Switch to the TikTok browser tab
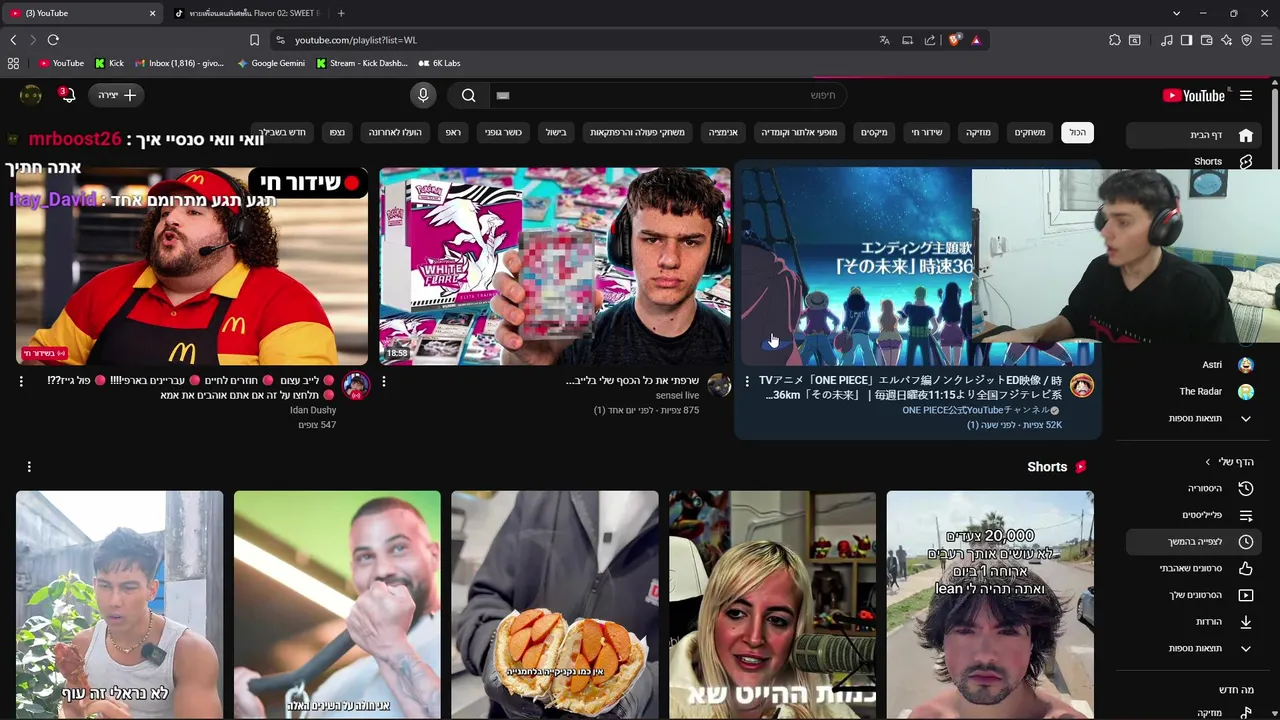 click(247, 13)
